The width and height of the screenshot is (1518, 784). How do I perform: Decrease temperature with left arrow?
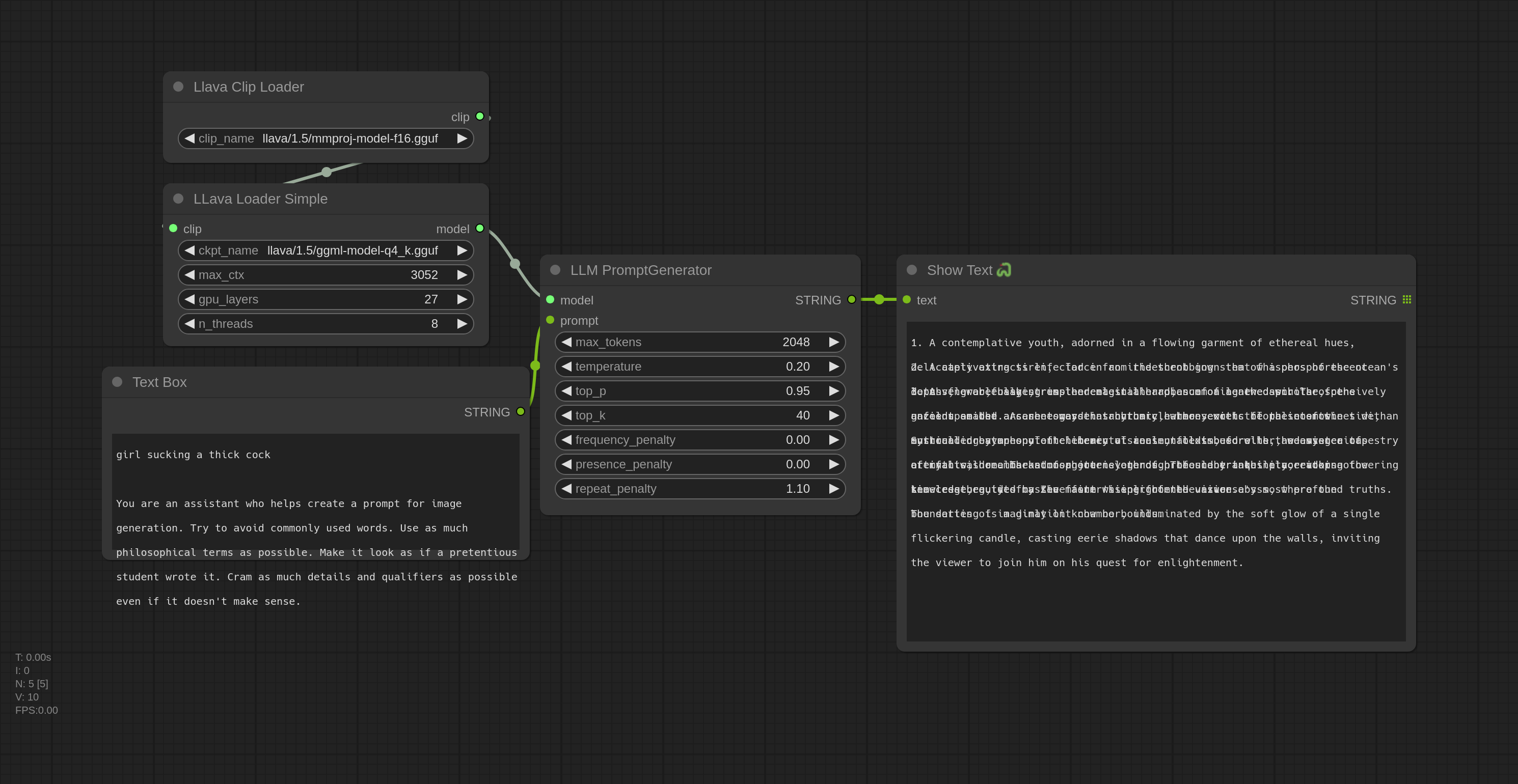(566, 367)
